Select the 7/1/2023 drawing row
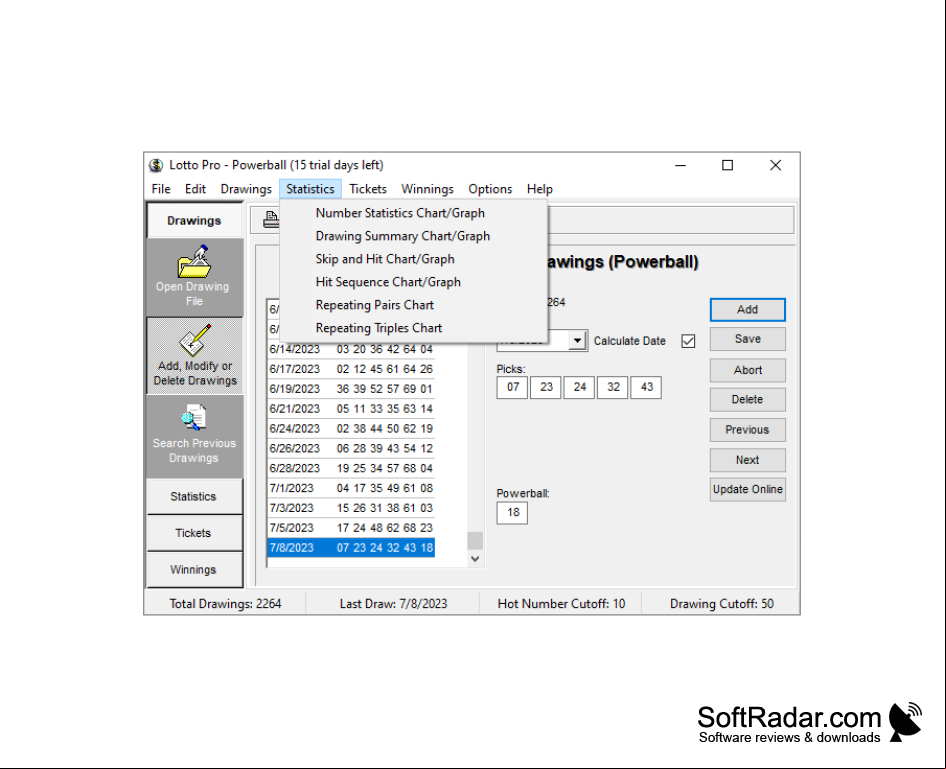 [351, 489]
